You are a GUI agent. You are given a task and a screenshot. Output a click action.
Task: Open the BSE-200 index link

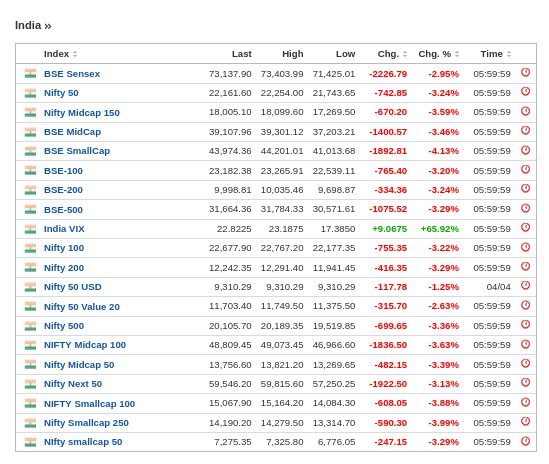point(63,190)
